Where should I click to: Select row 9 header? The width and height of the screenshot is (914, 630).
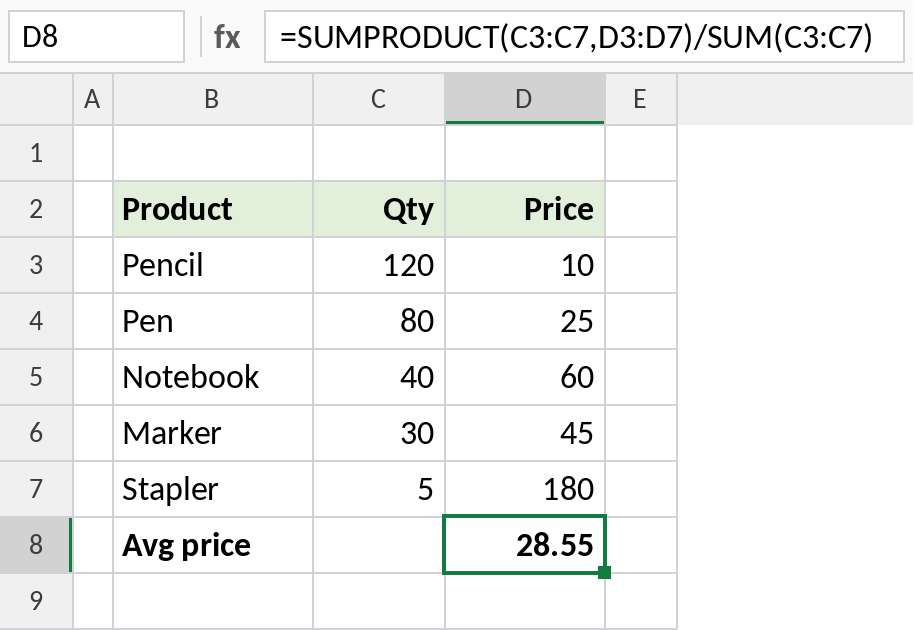[x=36, y=600]
